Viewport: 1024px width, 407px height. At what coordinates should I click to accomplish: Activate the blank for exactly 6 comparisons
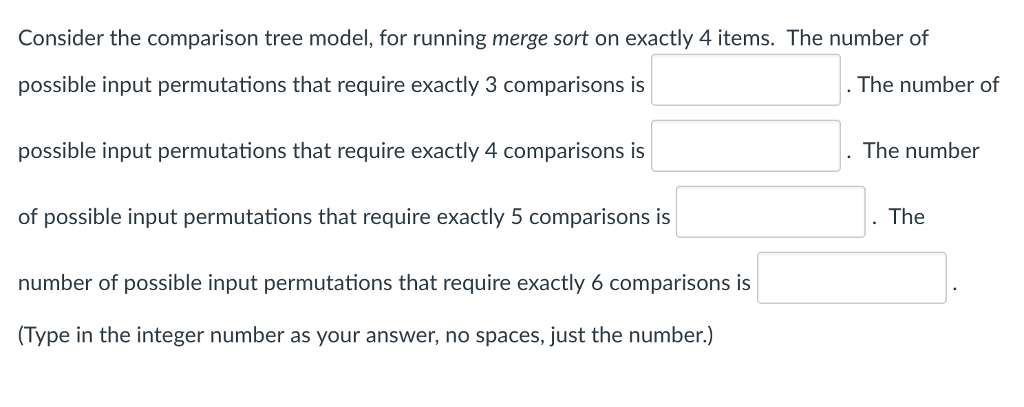click(x=851, y=278)
